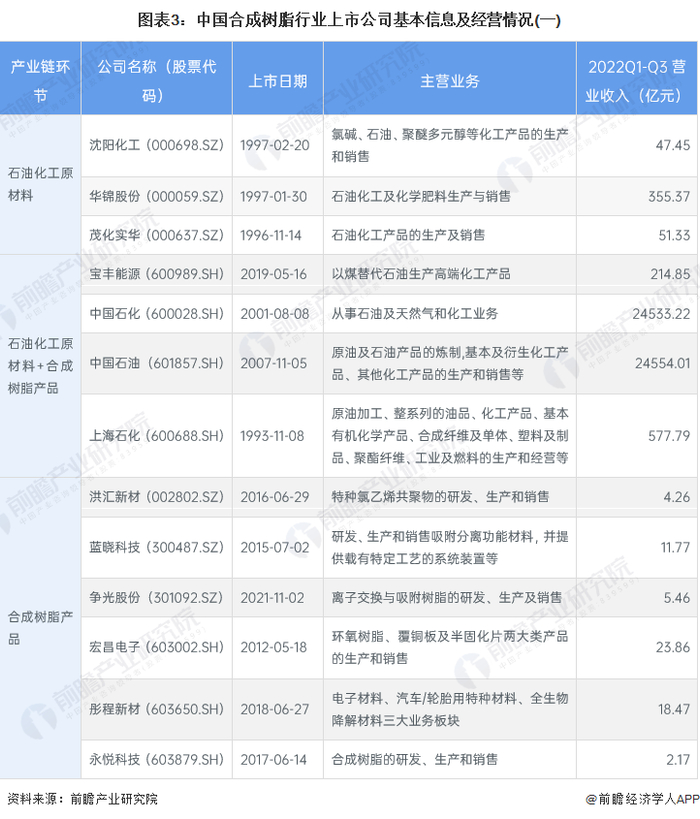The image size is (700, 819).
Task: Click revenue value 214.85
Action: (670, 274)
